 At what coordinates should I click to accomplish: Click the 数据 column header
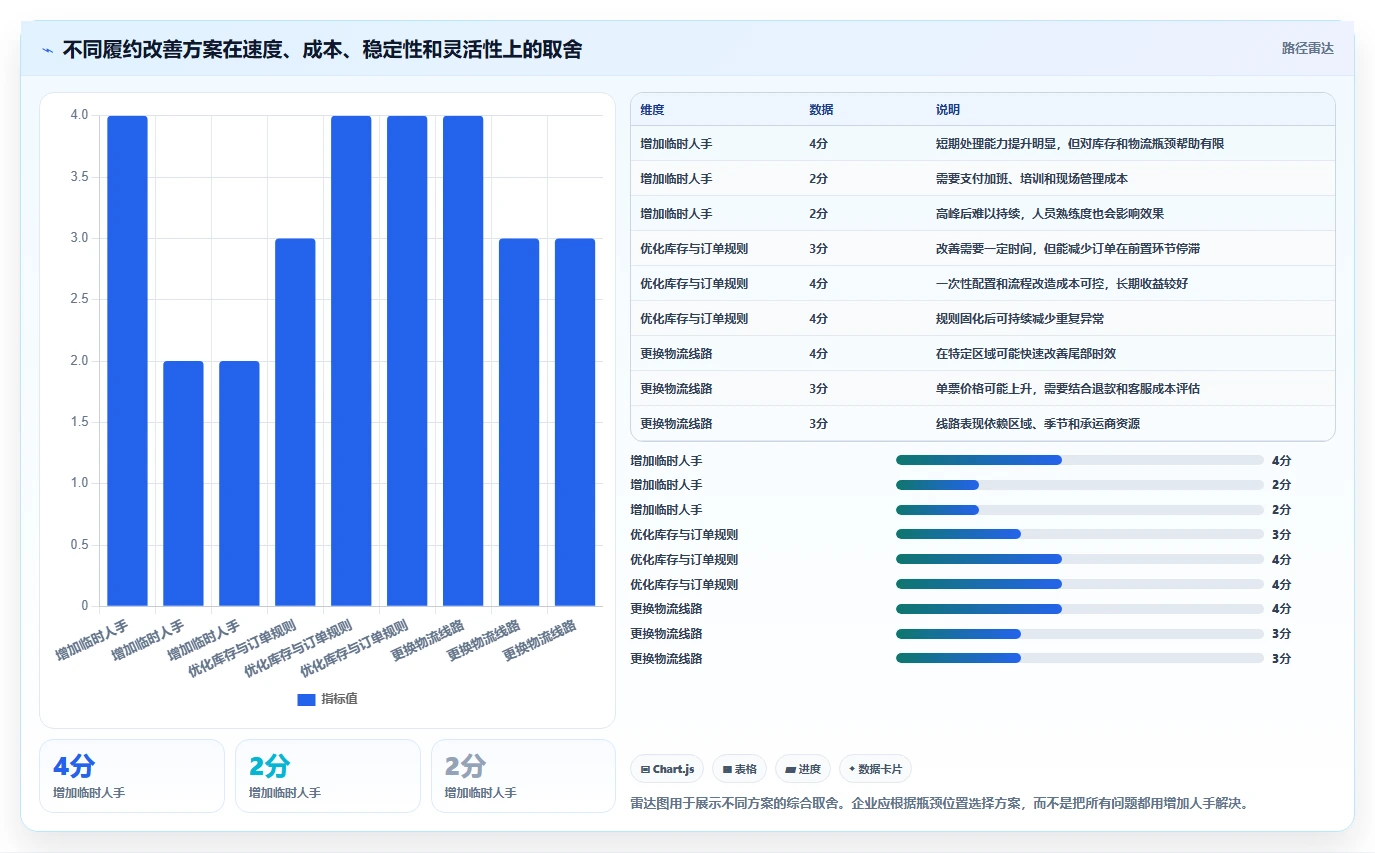[x=821, y=110]
